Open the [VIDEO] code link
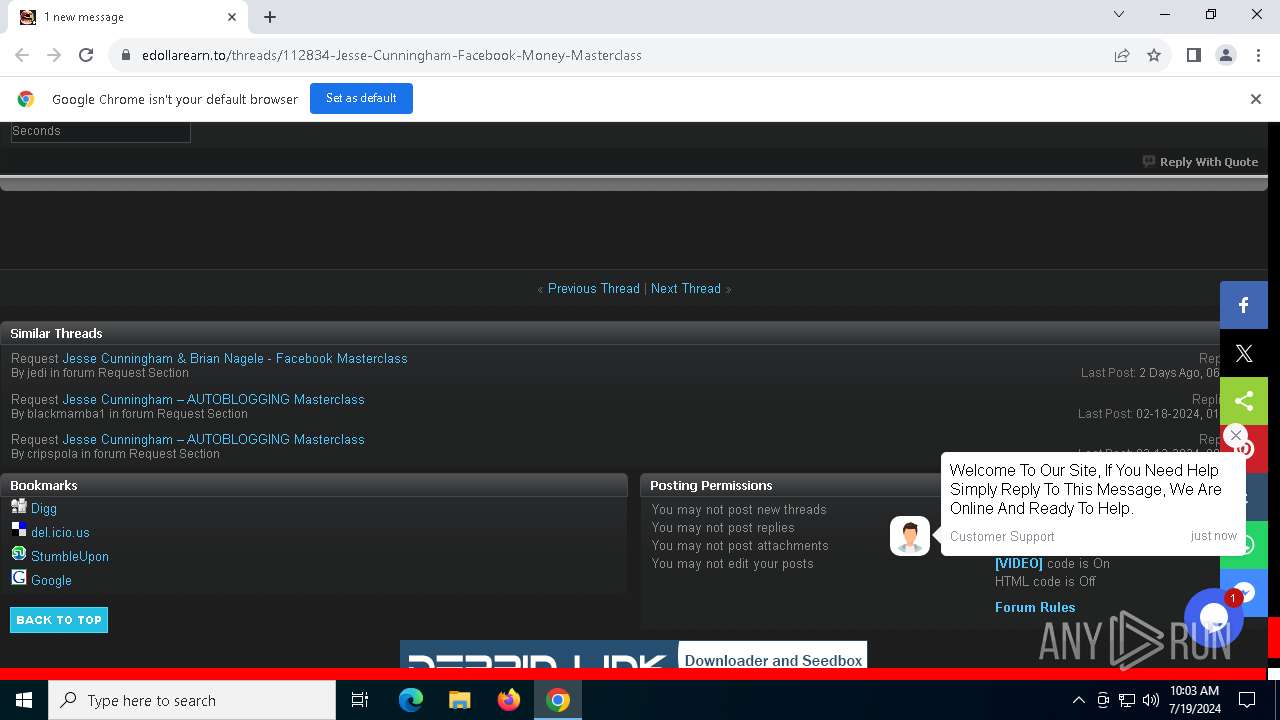The width and height of the screenshot is (1280, 720). 1018,563
